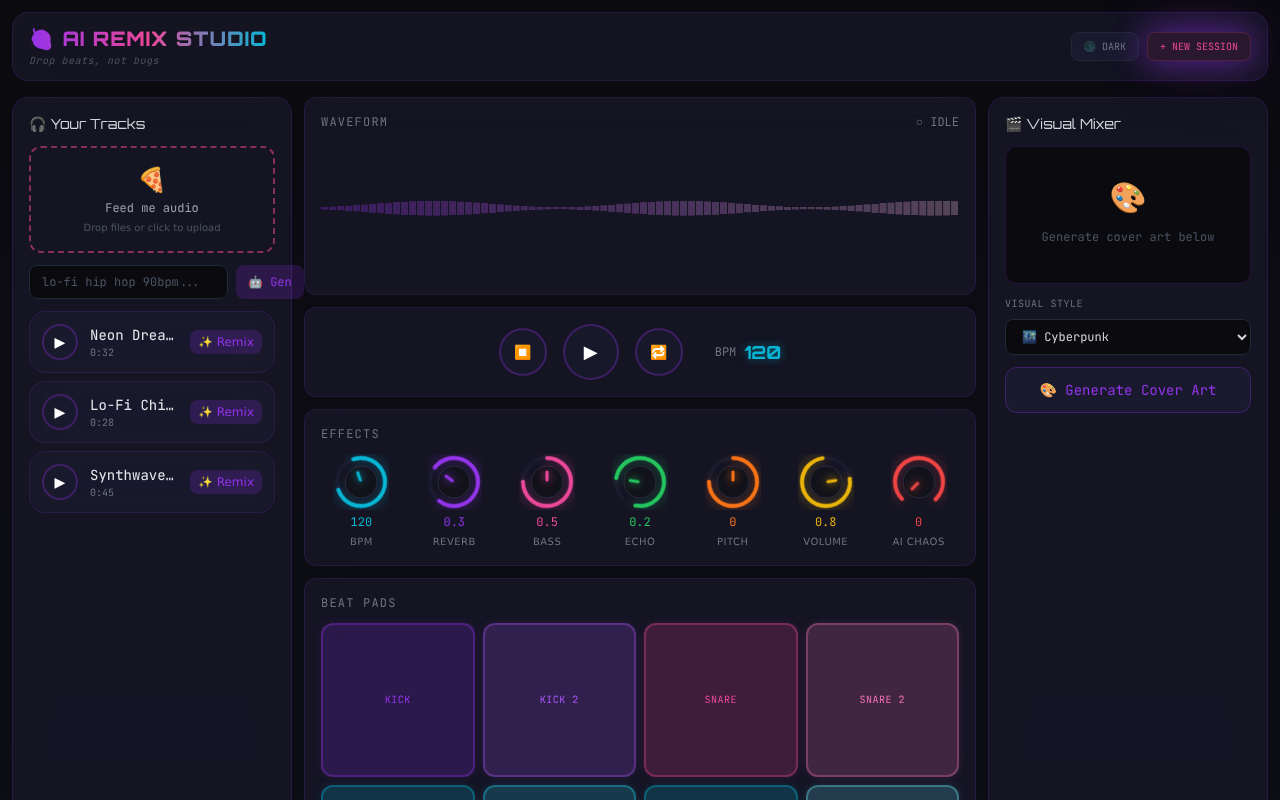Trigger the KICK 2 beat pad
The height and width of the screenshot is (800, 1280).
[x=559, y=700]
